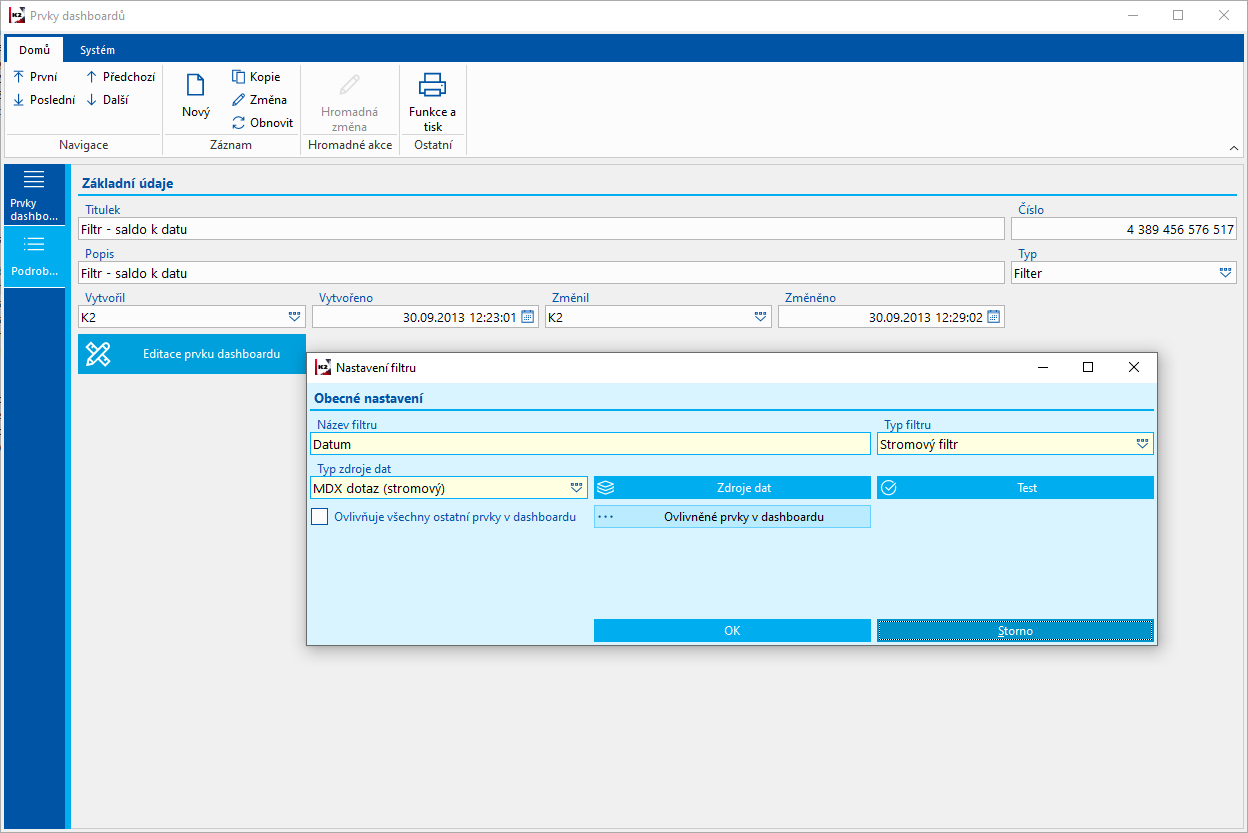Select the Domů ribbon tab
The image size is (1248, 833).
point(34,50)
